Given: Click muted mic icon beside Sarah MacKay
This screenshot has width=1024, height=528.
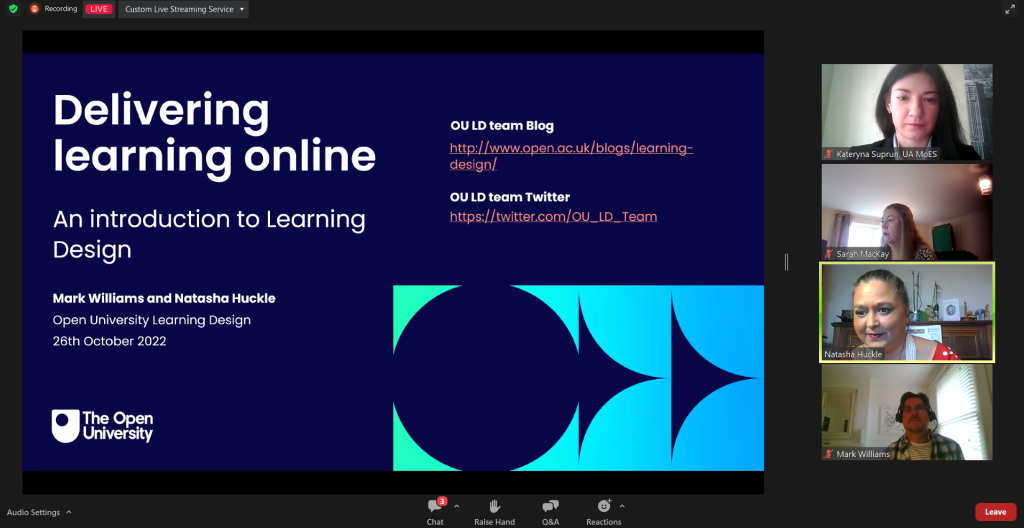Looking at the screenshot, I should (829, 254).
